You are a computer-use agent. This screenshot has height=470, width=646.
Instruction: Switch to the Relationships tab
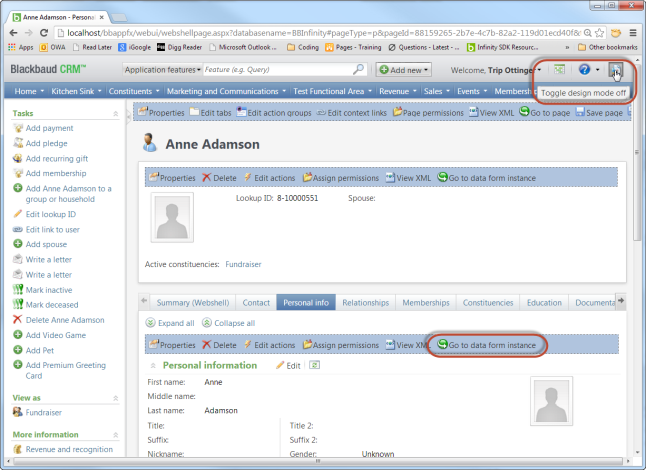click(x=365, y=302)
